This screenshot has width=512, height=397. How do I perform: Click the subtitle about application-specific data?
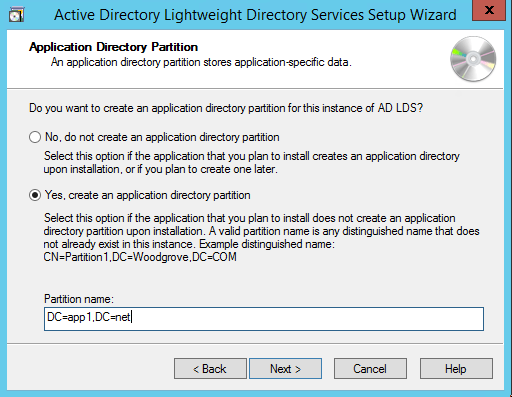click(201, 62)
